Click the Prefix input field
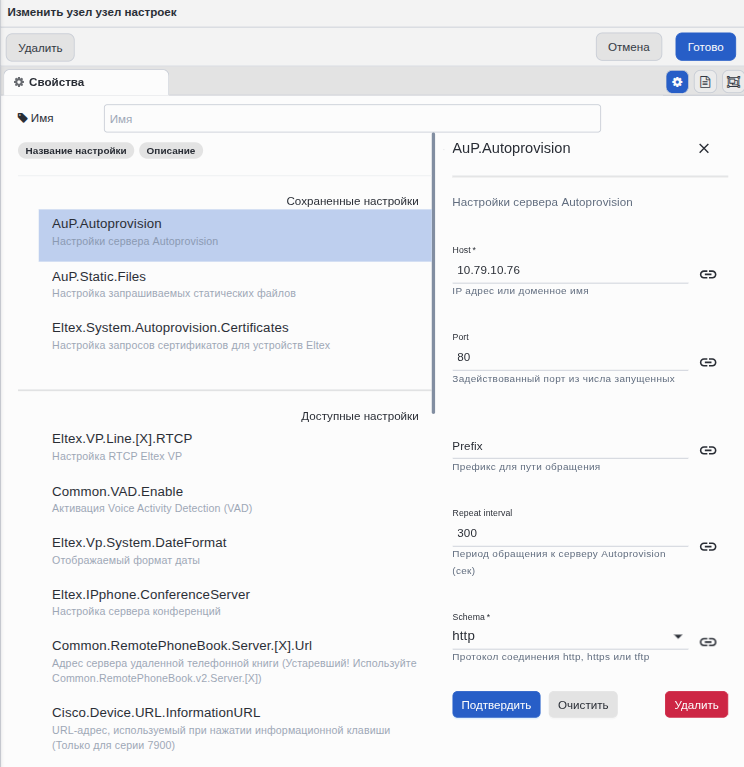The width and height of the screenshot is (744, 767). [569, 447]
